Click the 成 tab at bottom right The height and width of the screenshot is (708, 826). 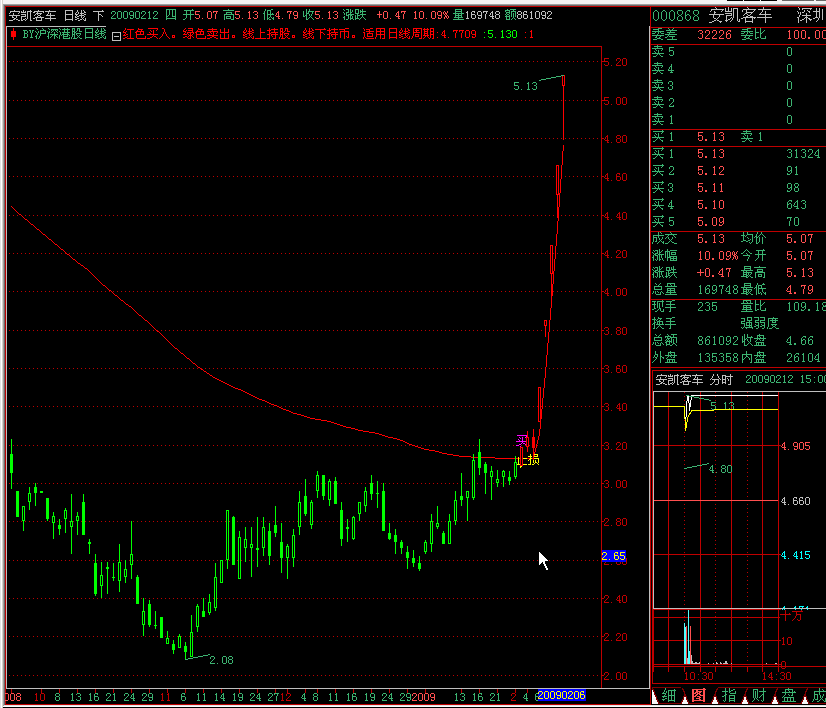coord(816,696)
